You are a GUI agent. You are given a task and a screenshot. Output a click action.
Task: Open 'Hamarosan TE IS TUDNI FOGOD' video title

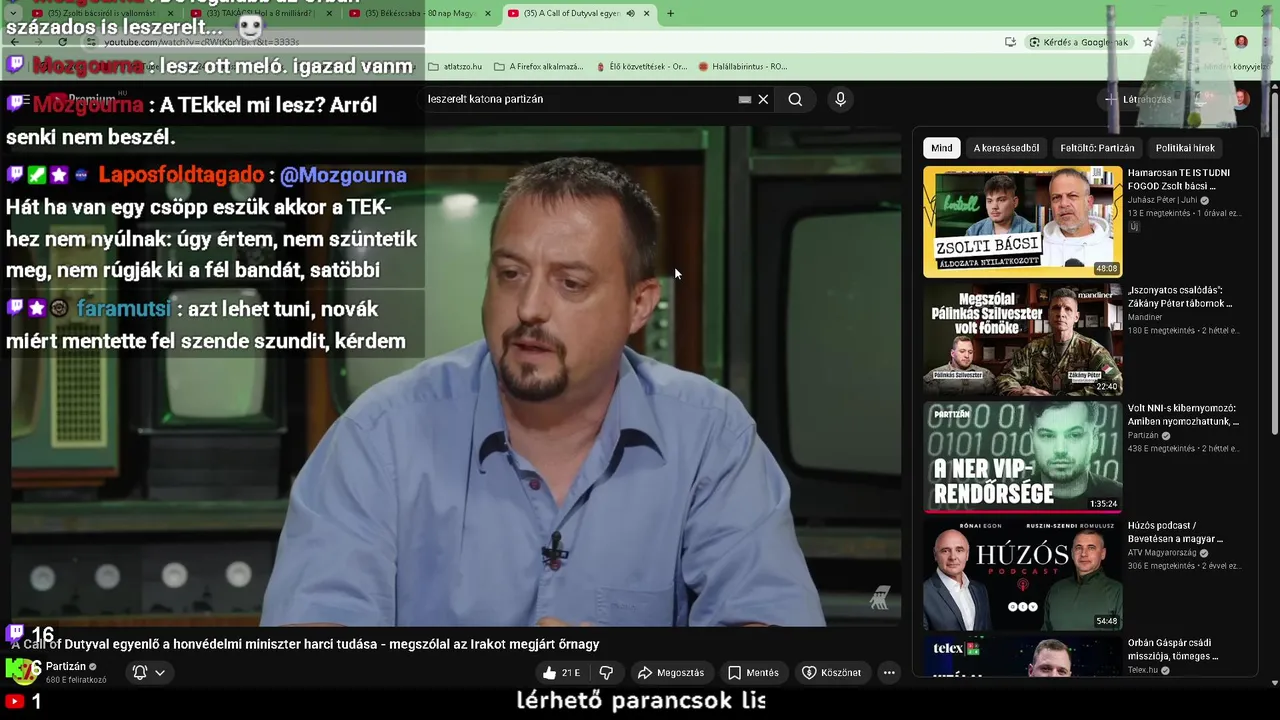tap(1179, 179)
